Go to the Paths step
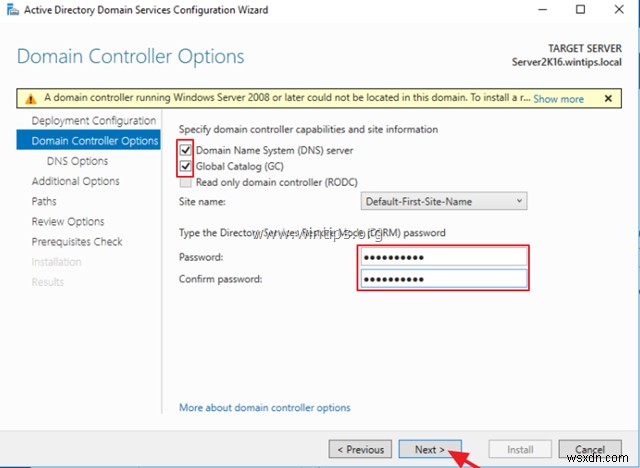 click(44, 201)
